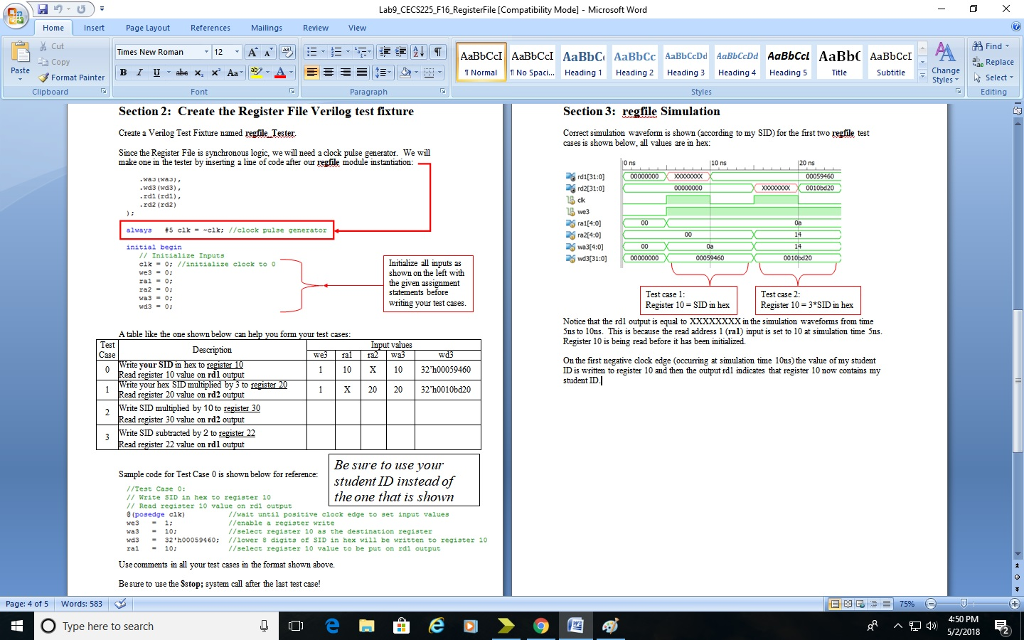The width and height of the screenshot is (1024, 640).
Task: Center align the selected paragraph
Action: click(328, 72)
